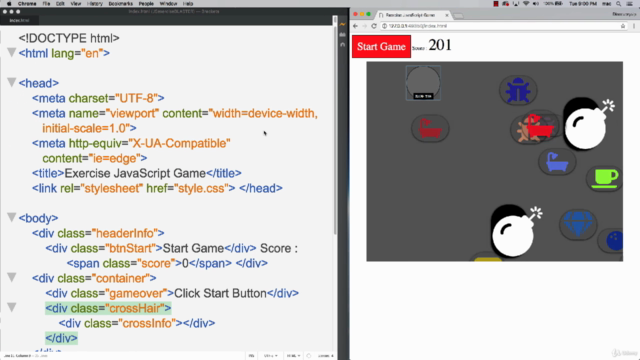Bookmark this page with the star icon
The width and height of the screenshot is (640, 360).
[623, 26]
